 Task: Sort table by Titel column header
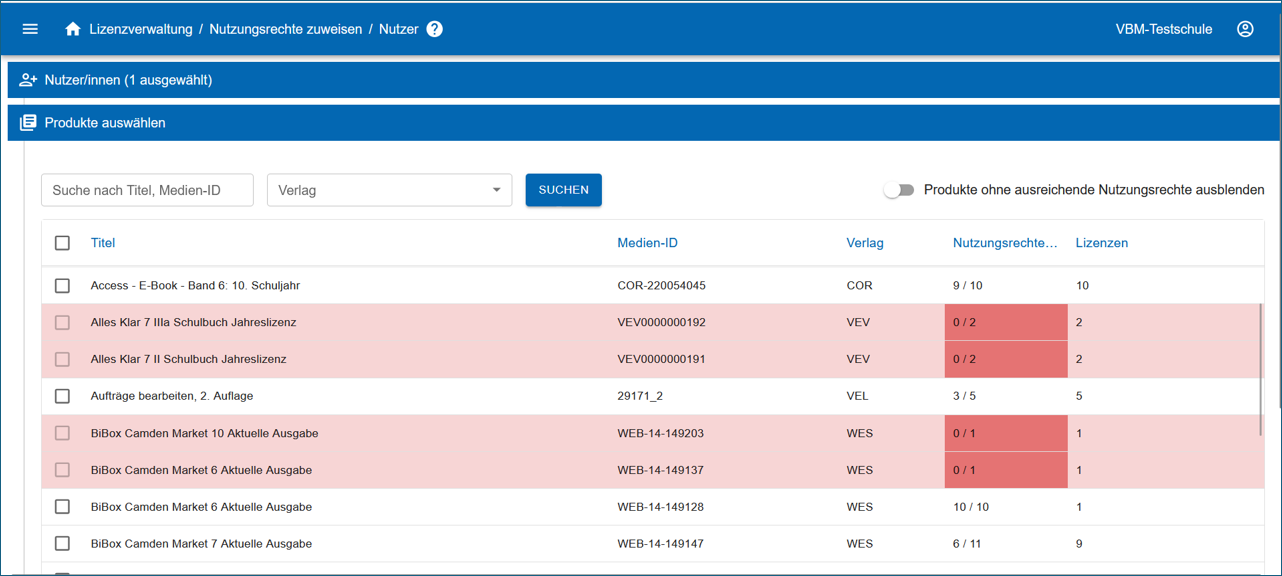[x=103, y=243]
